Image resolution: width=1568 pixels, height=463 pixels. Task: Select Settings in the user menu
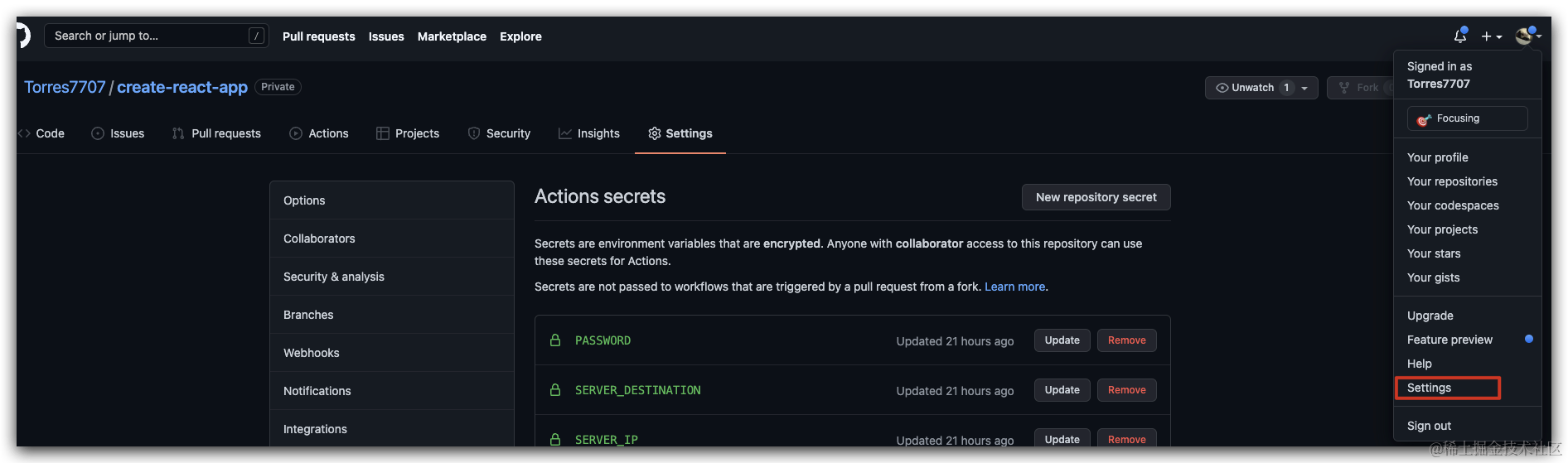(x=1430, y=388)
